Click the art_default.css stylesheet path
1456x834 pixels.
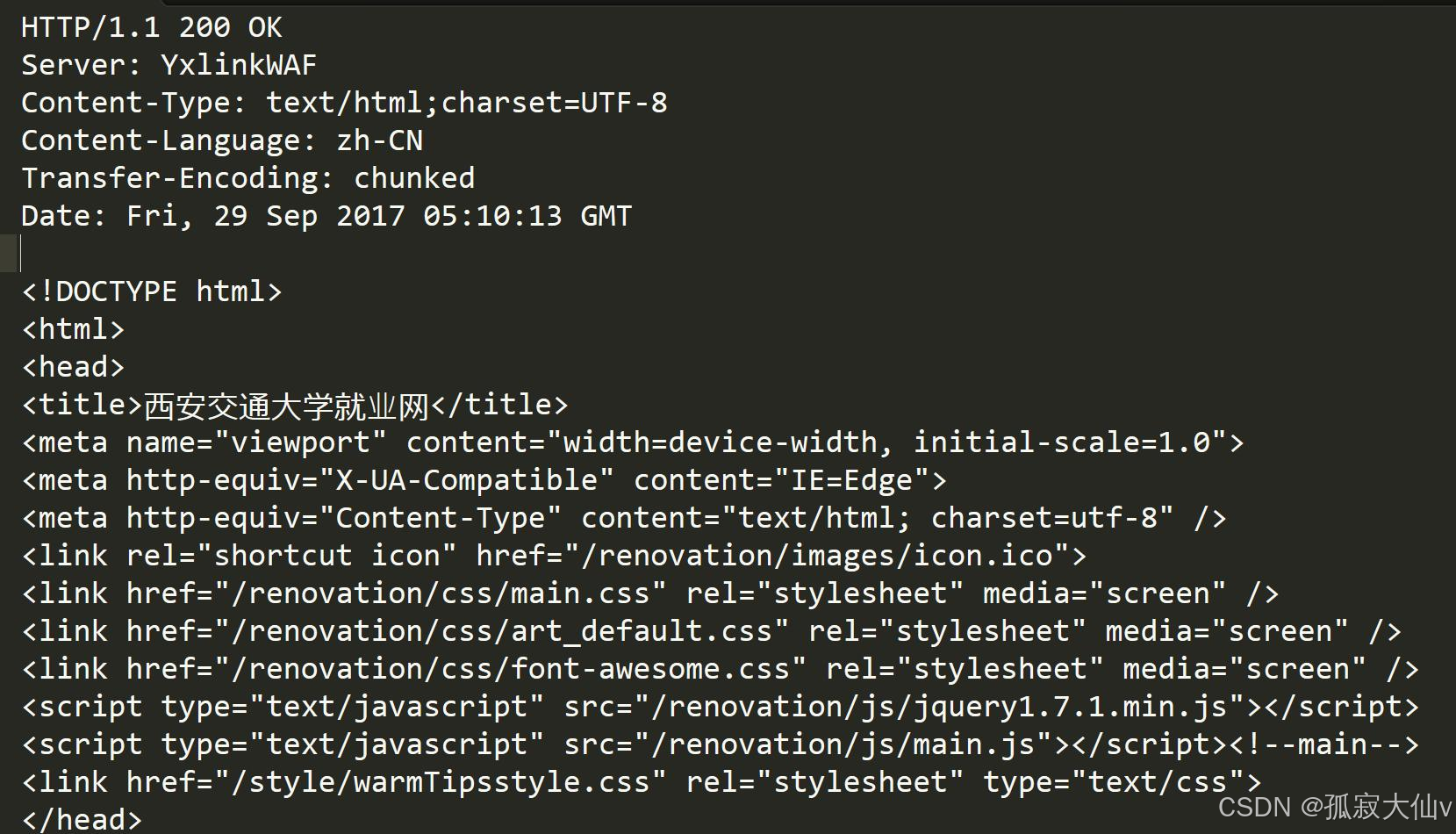tap(501, 631)
